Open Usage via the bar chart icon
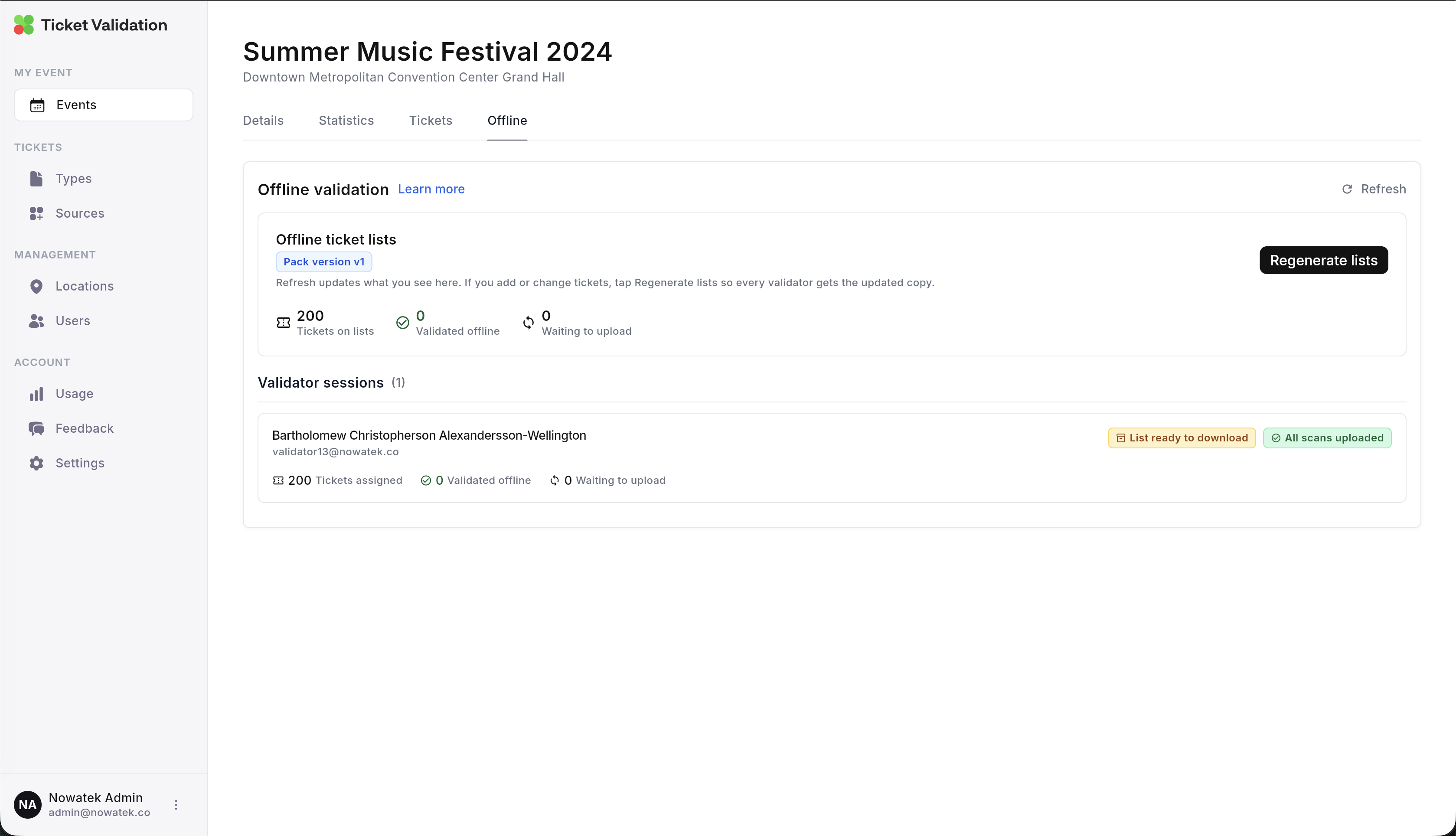The image size is (1456, 836). [36, 393]
